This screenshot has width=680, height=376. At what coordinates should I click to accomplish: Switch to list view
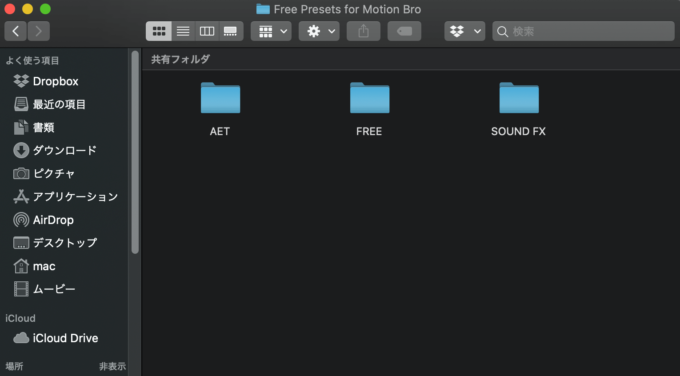click(183, 31)
